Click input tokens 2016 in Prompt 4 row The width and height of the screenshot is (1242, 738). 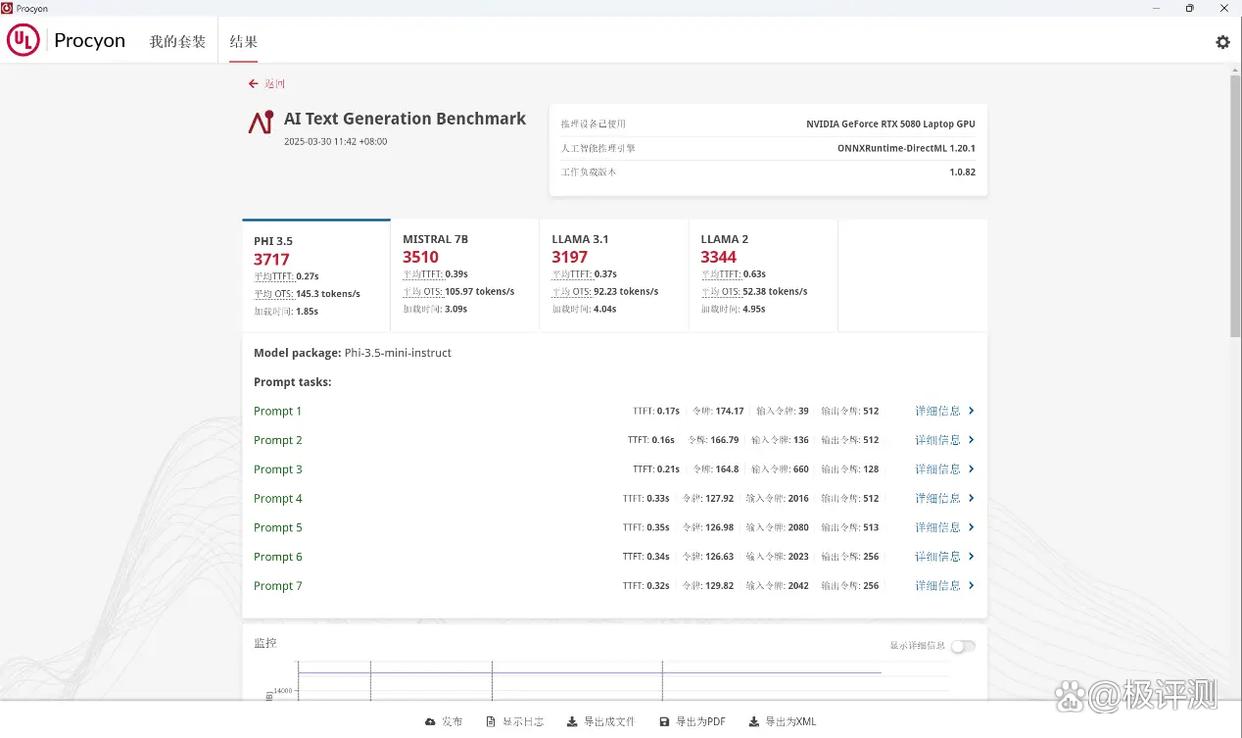[798, 498]
